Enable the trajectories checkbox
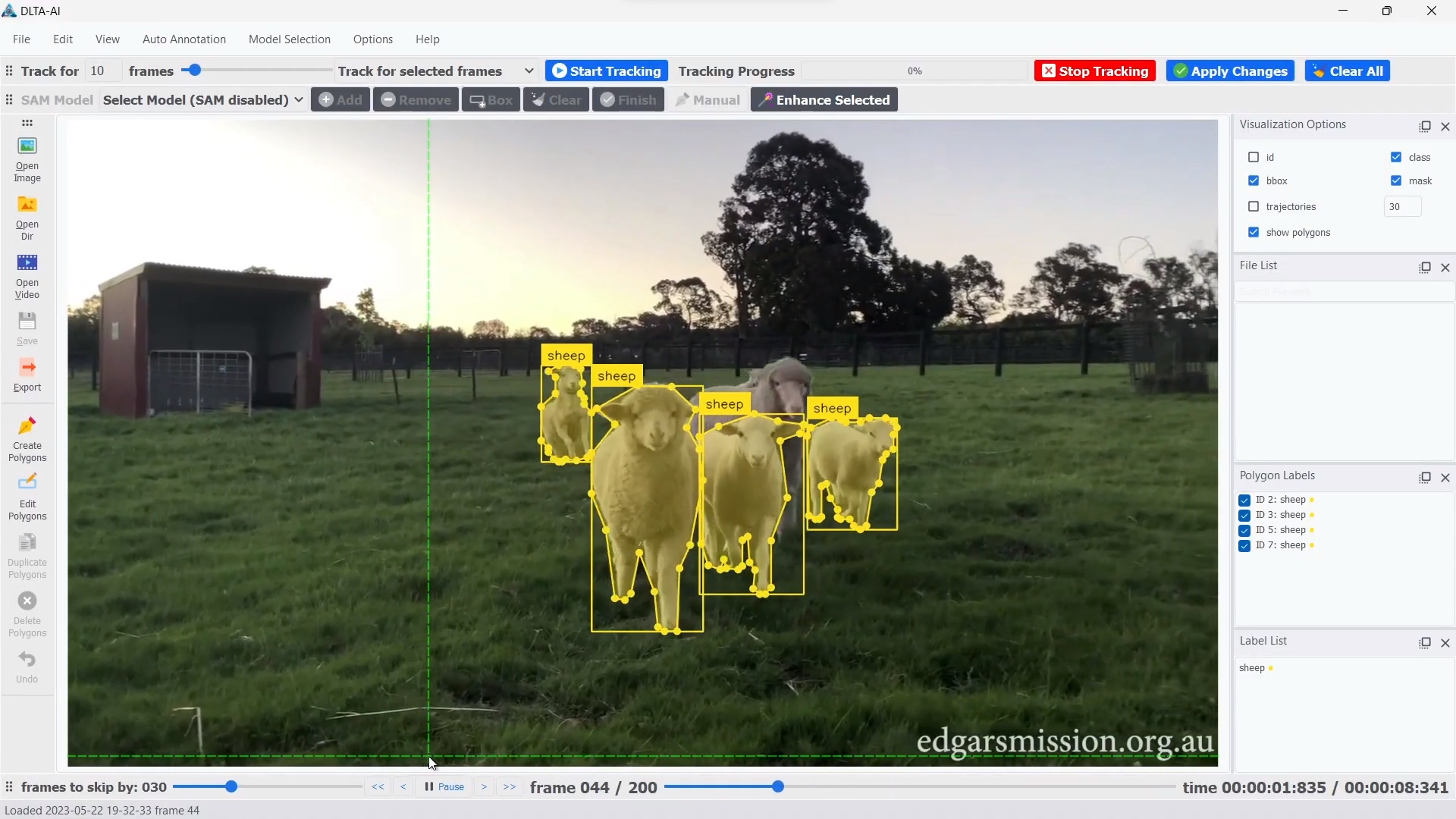 (1254, 206)
